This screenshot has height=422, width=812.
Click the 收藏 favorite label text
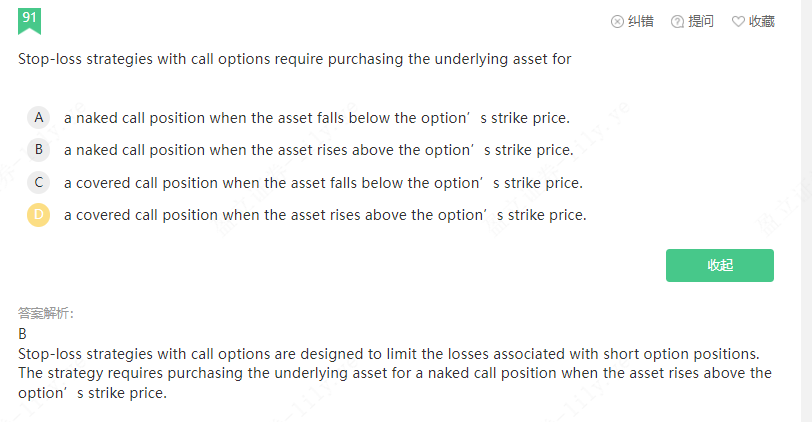pos(762,21)
